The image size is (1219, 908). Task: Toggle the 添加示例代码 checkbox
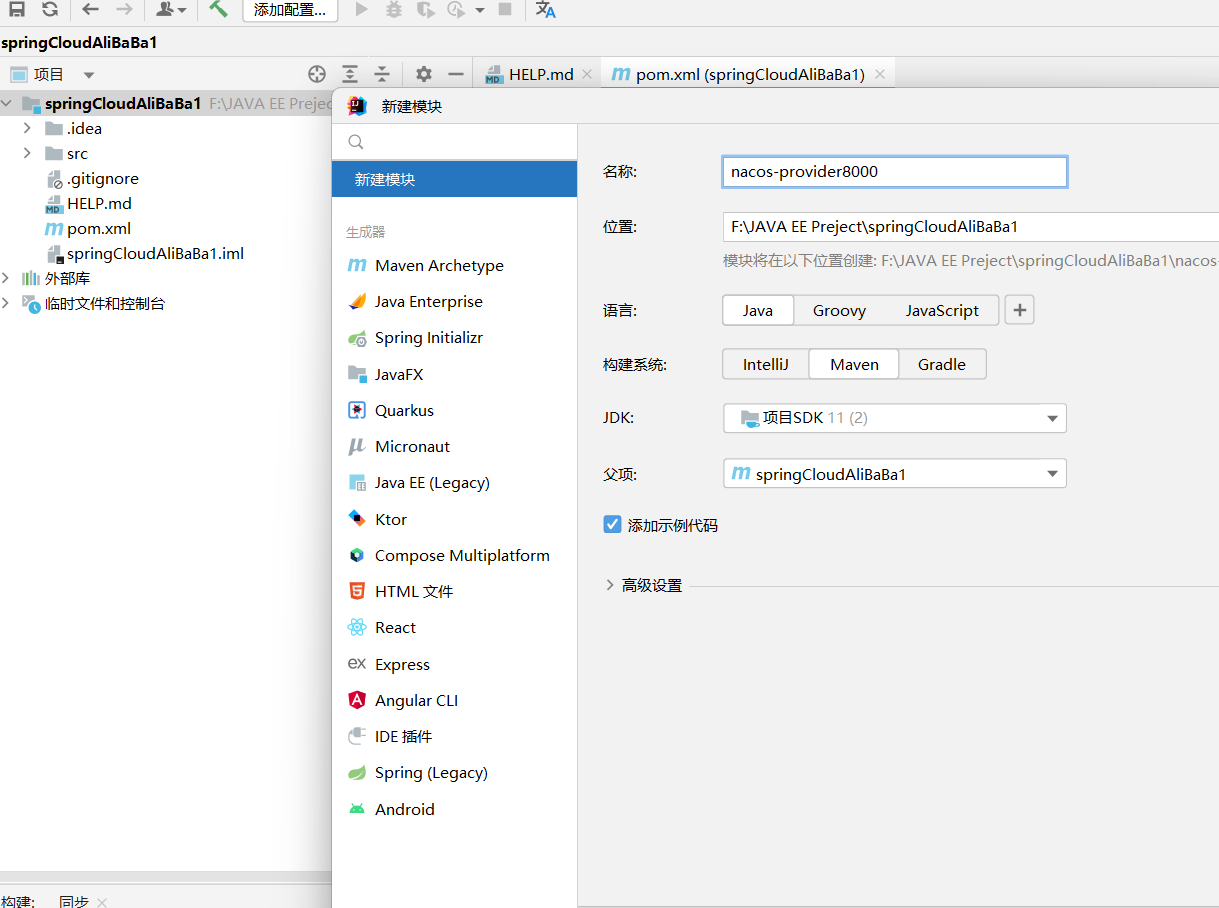[613, 524]
